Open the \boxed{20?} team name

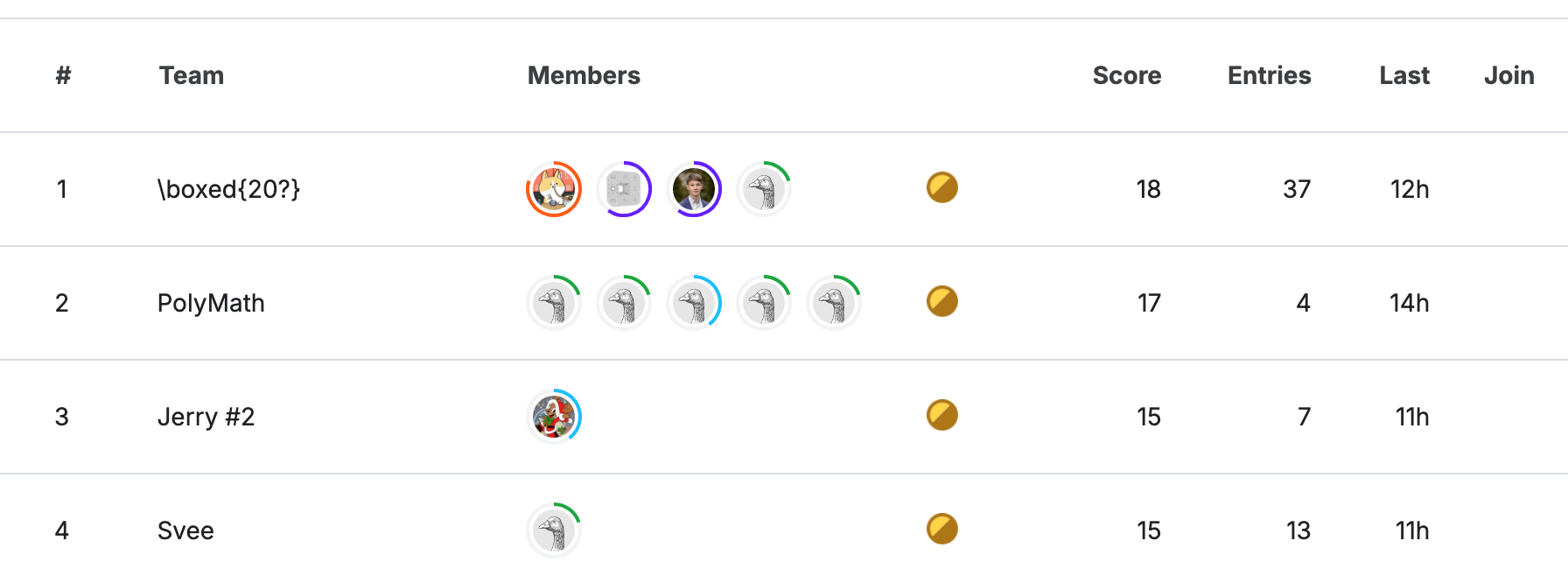(x=229, y=189)
